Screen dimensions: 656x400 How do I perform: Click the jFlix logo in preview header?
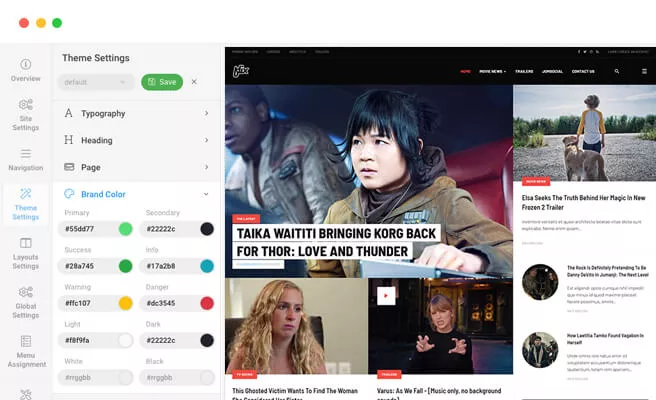pos(241,71)
